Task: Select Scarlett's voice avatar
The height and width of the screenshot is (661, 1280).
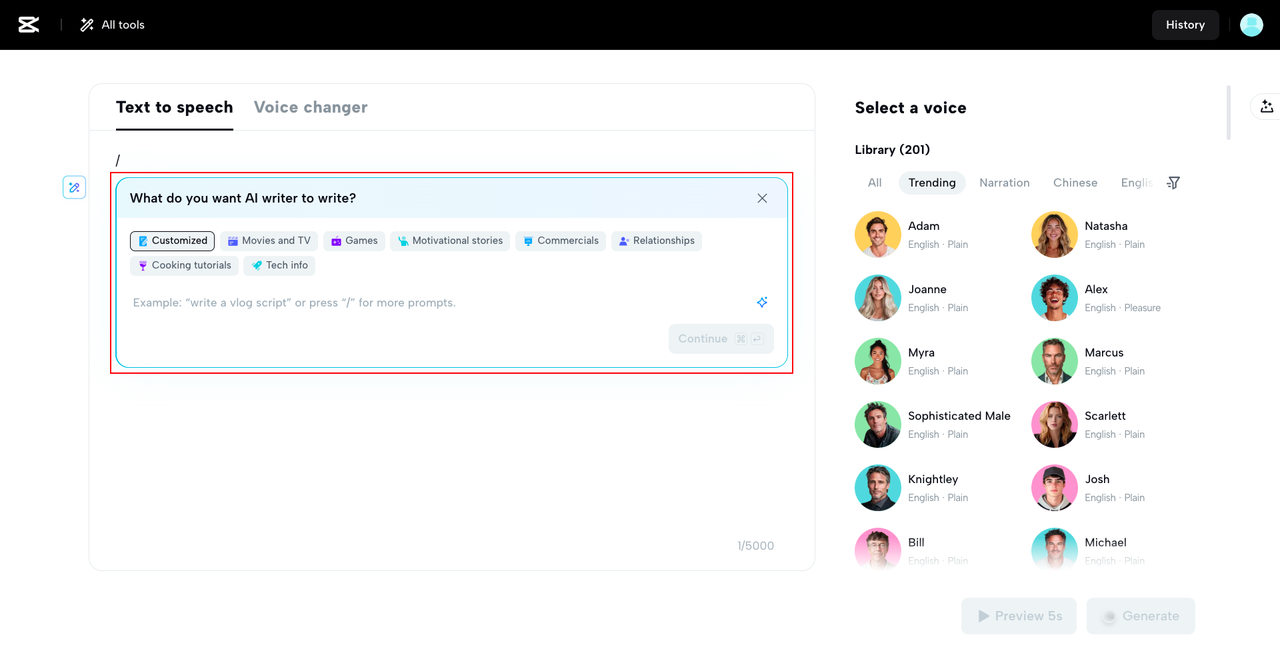Action: tap(1054, 424)
